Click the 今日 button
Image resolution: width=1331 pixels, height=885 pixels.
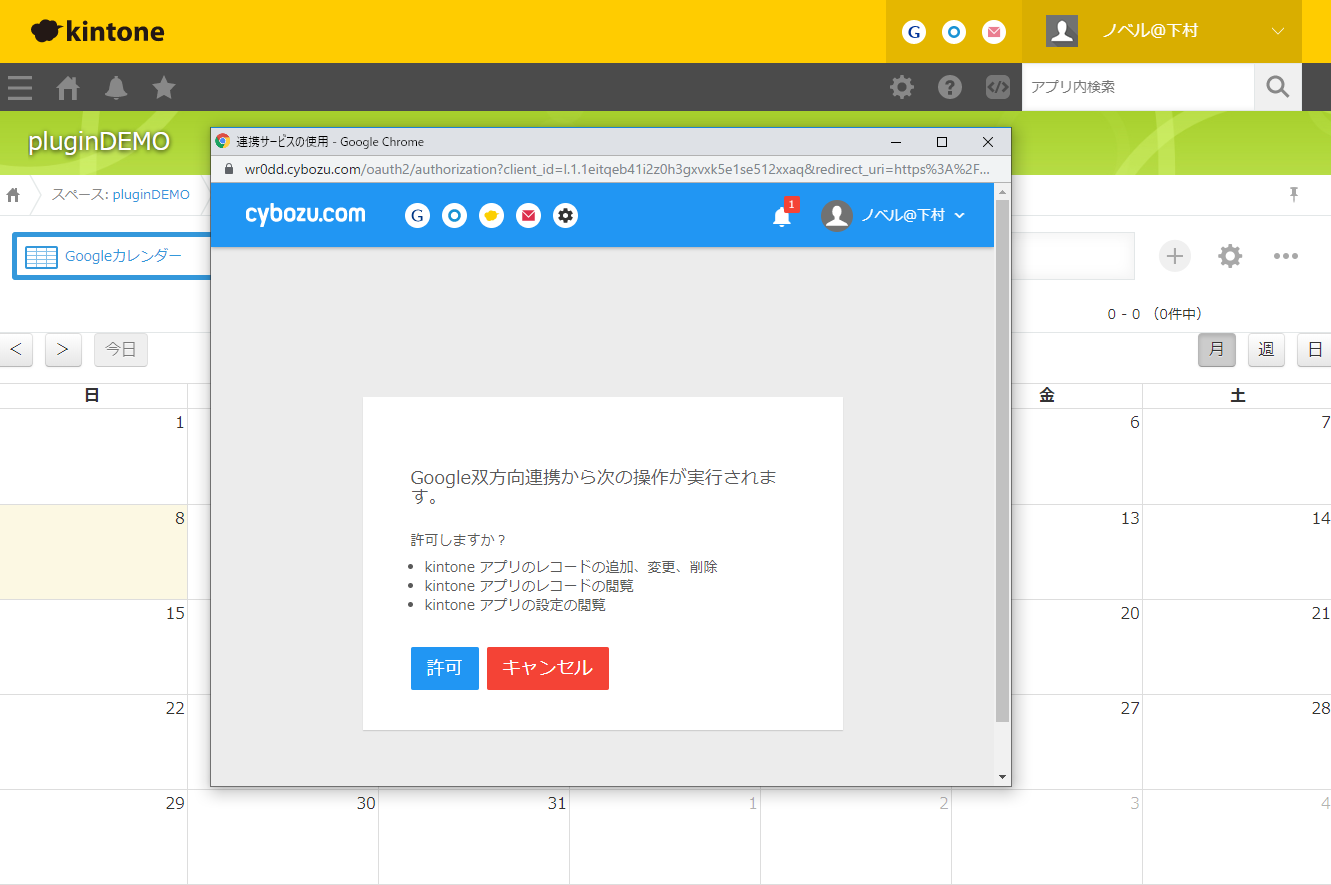coord(121,349)
